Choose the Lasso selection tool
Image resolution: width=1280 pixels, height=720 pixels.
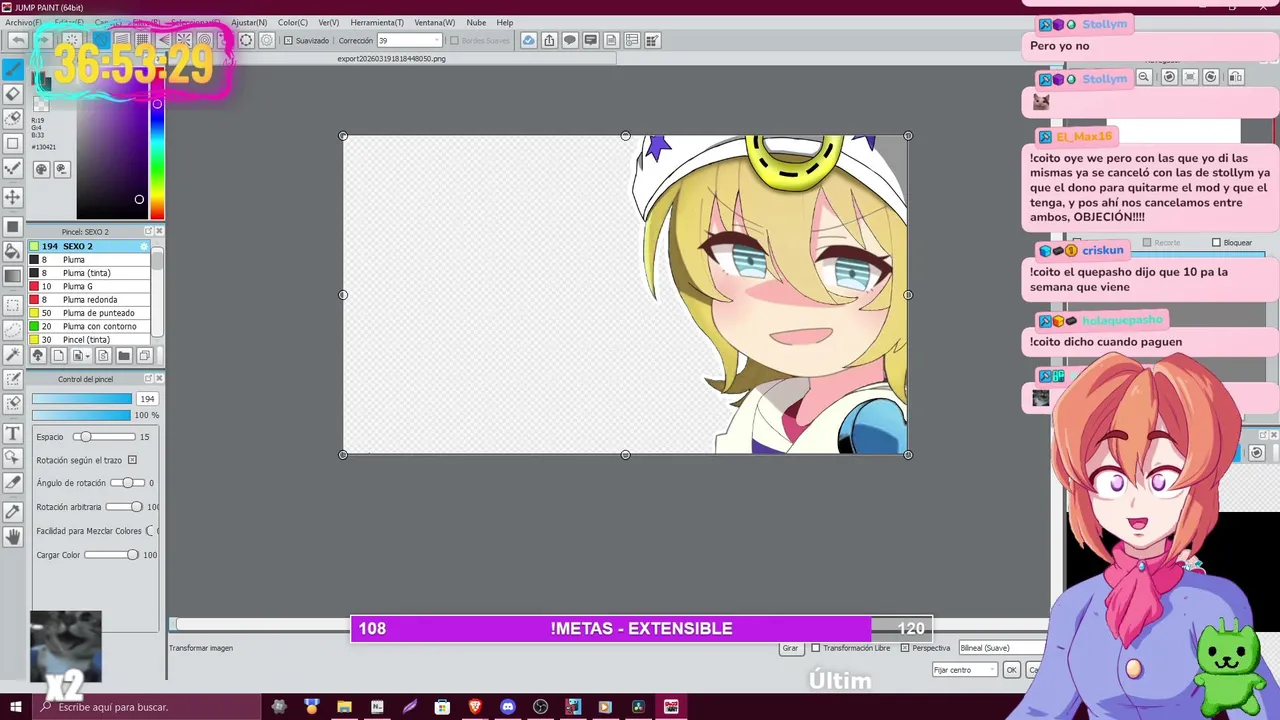(x=13, y=330)
